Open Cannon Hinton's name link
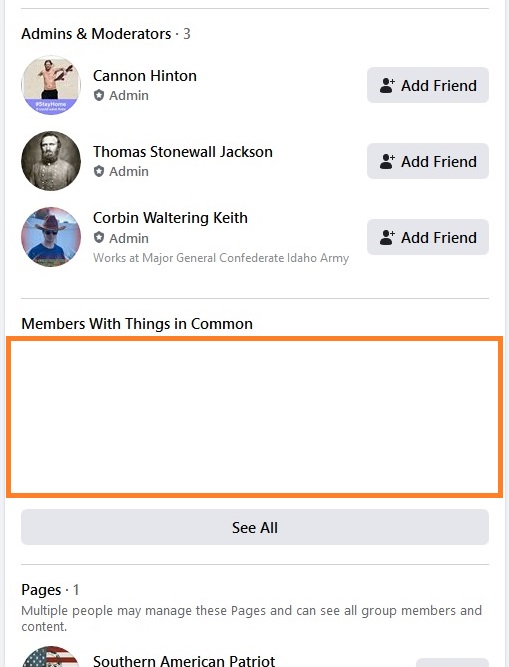Screen dimensions: 509x667 (145, 76)
